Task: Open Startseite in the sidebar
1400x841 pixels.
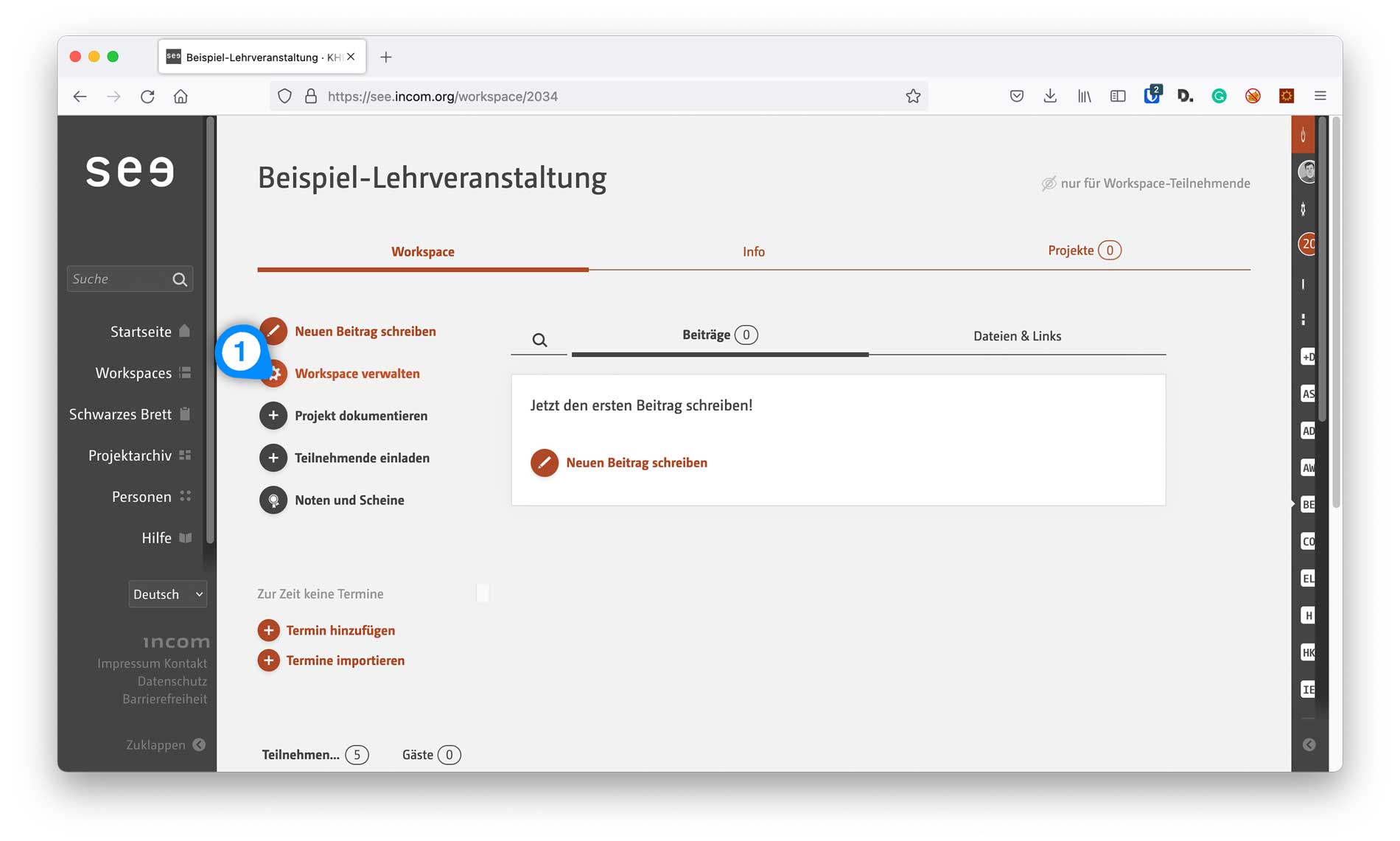Action: 150,332
